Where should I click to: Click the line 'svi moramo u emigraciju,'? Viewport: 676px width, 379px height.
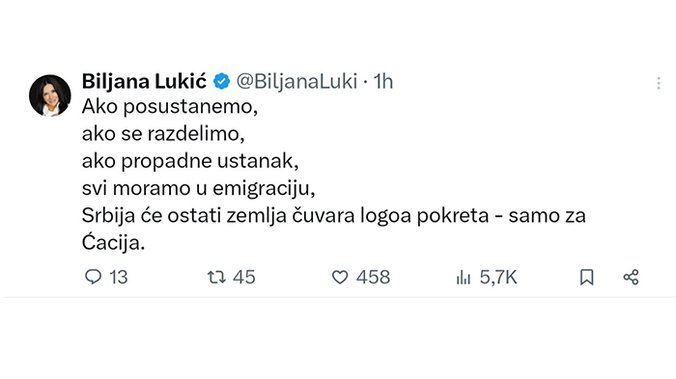[x=198, y=188]
